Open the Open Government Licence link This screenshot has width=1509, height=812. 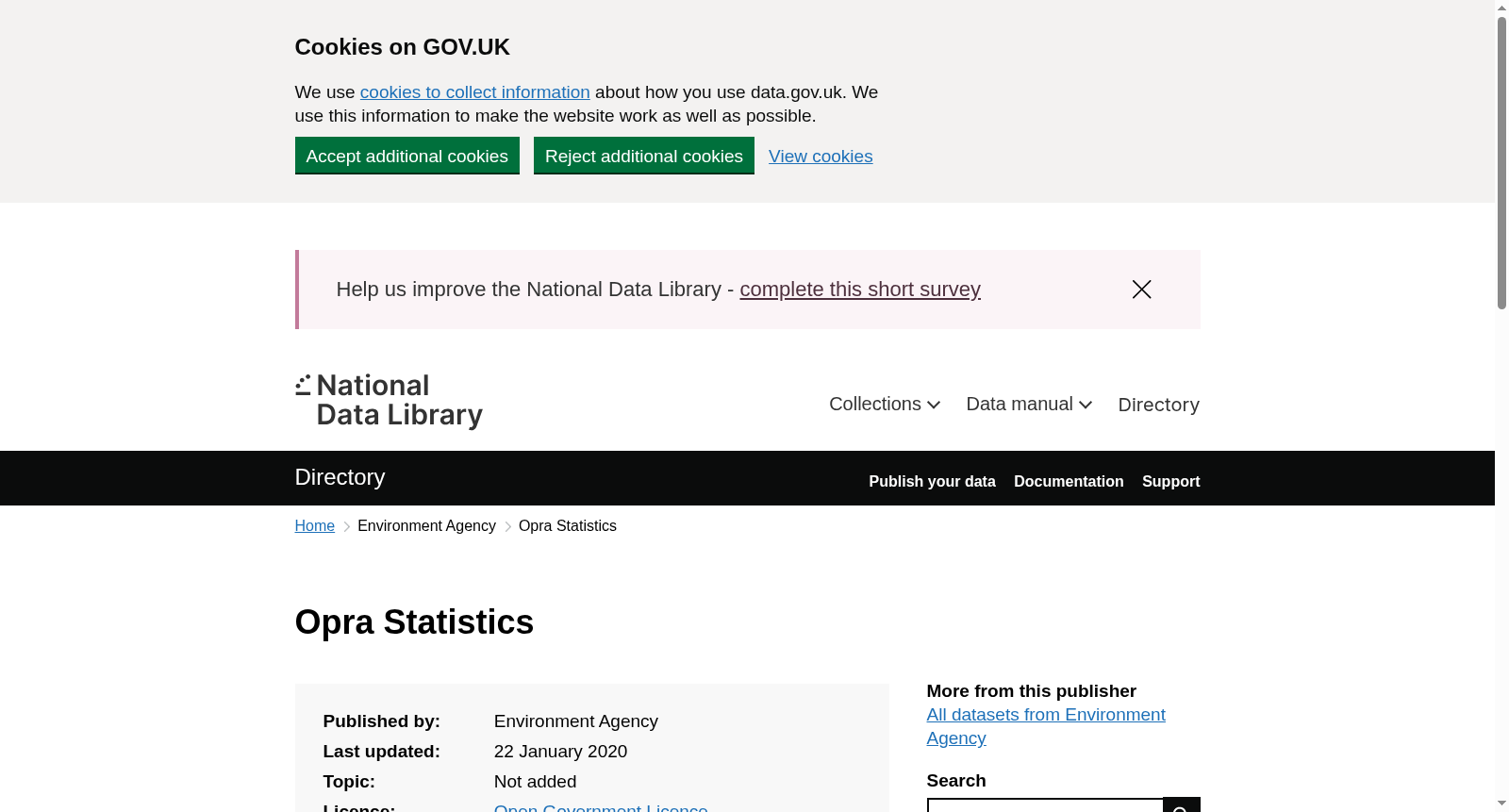click(601, 807)
